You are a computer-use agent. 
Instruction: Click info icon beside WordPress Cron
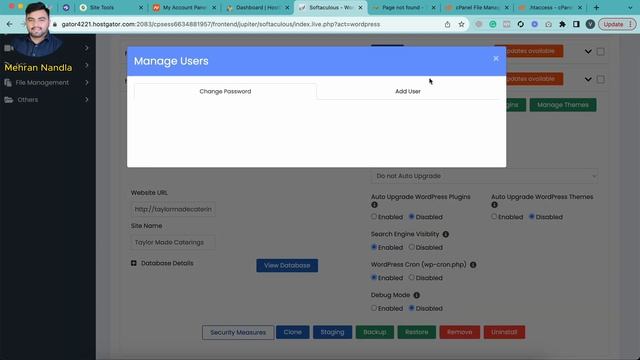pyautogui.click(x=473, y=265)
